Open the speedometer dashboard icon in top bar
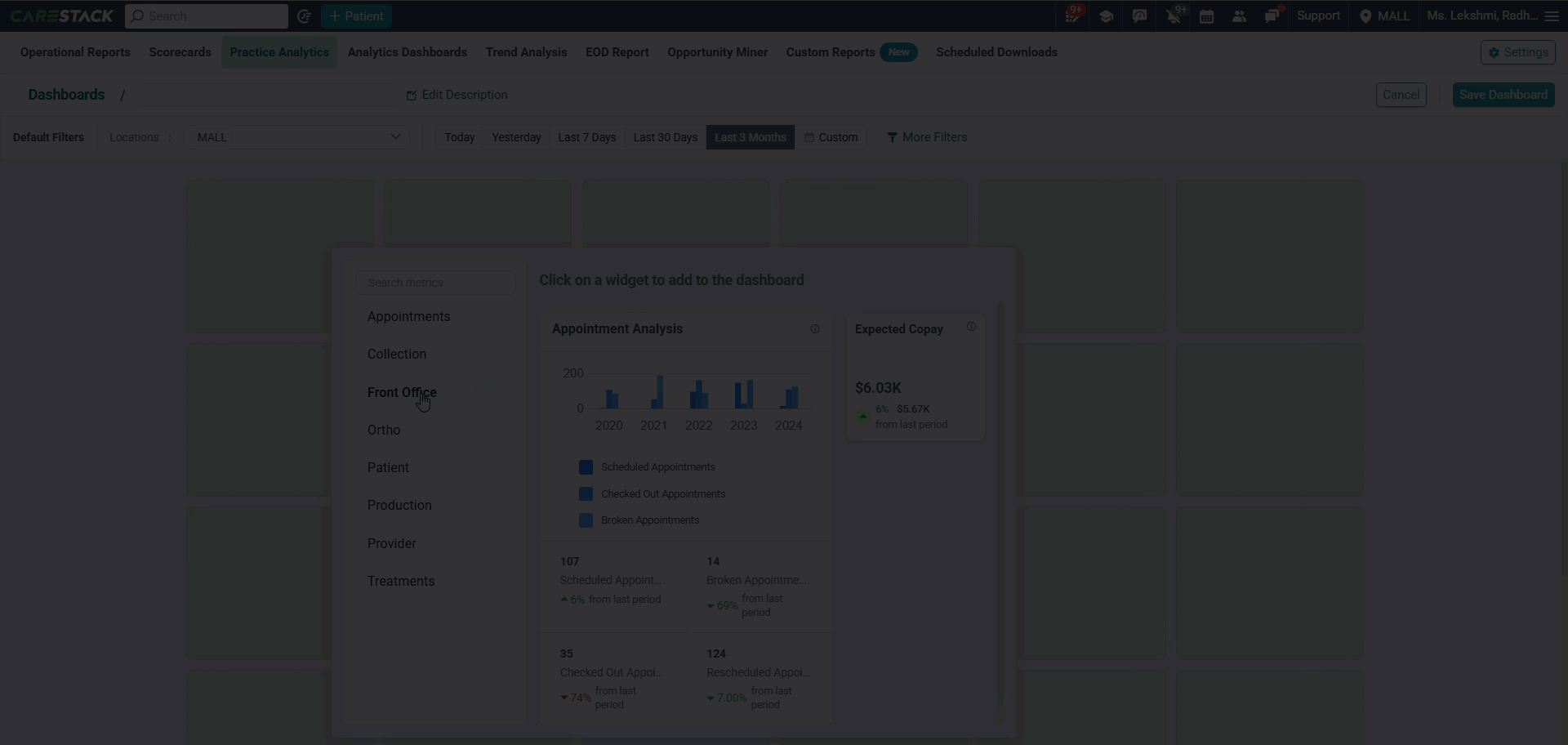The image size is (1568, 745). (x=1140, y=16)
